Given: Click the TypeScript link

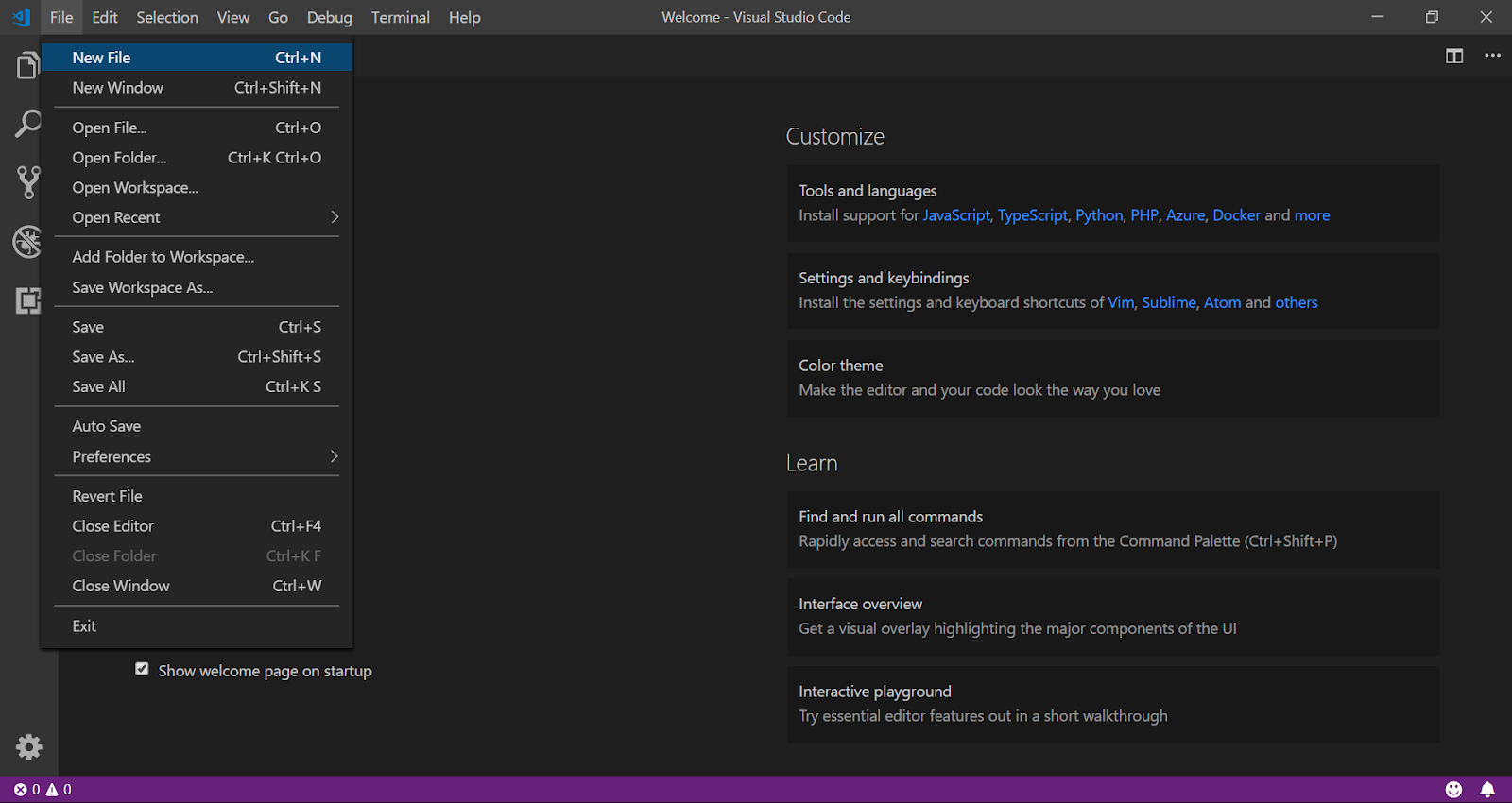Looking at the screenshot, I should click(1033, 215).
